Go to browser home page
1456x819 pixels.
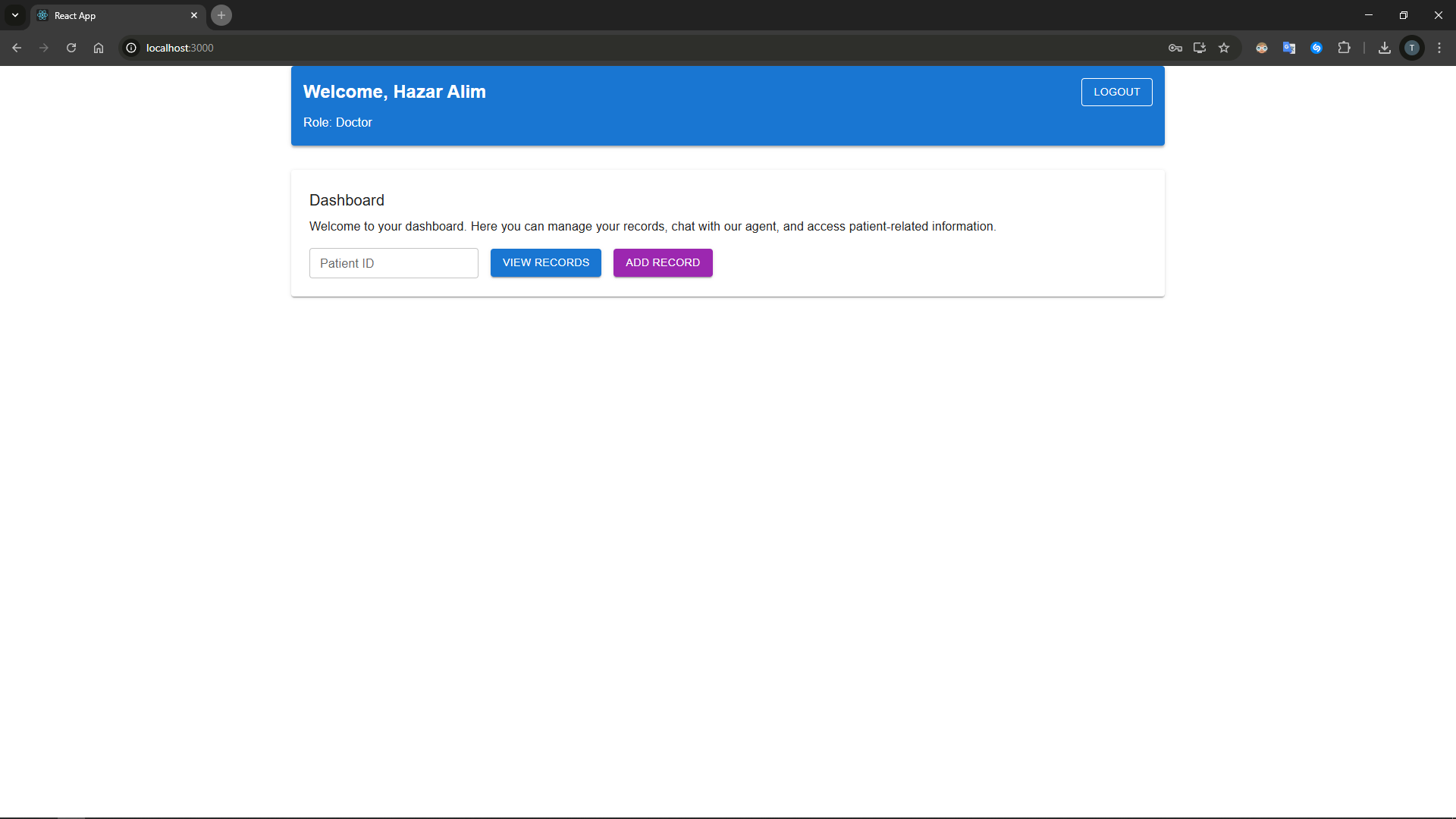[x=99, y=48]
